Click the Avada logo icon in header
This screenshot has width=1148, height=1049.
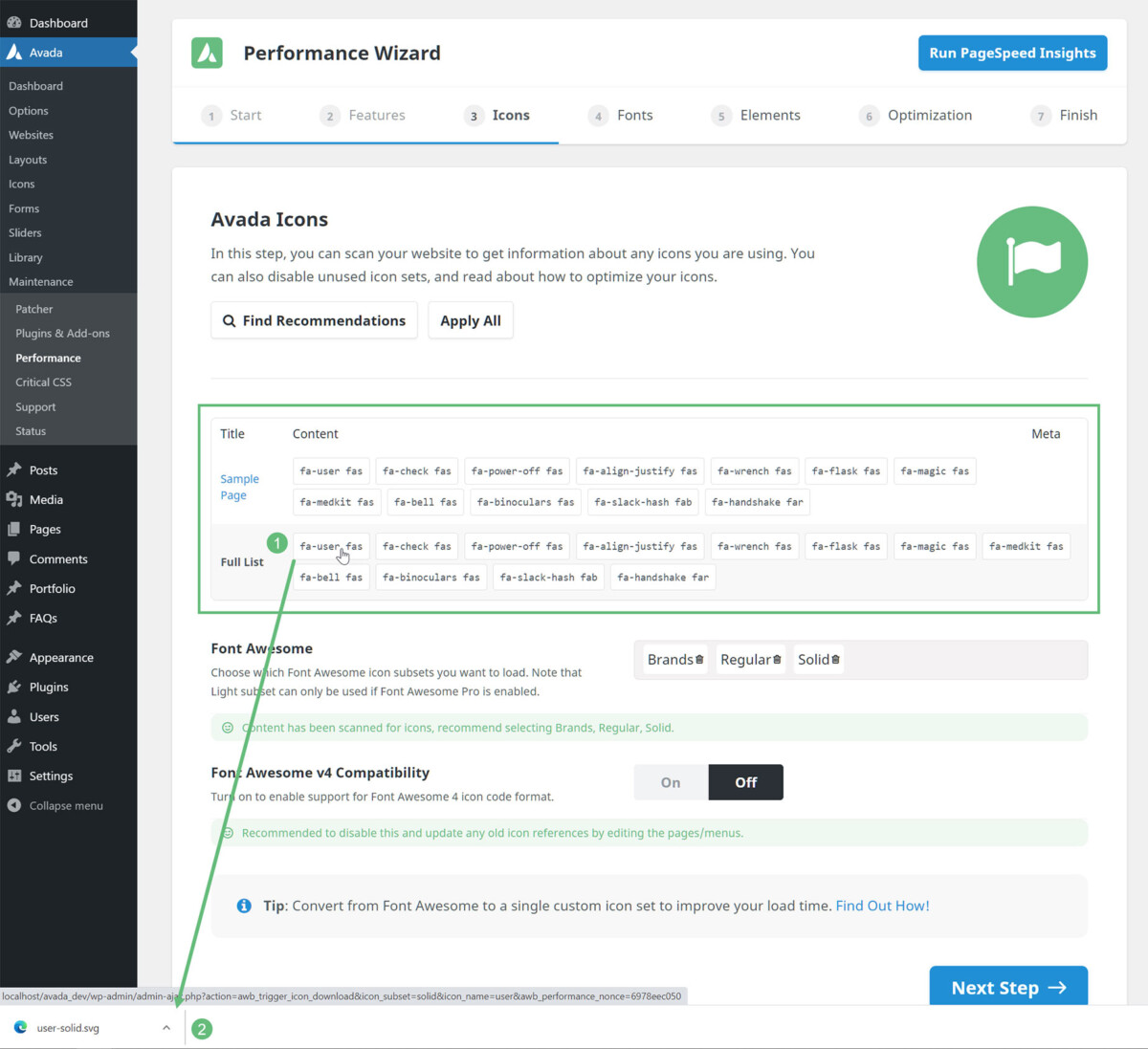tap(207, 54)
